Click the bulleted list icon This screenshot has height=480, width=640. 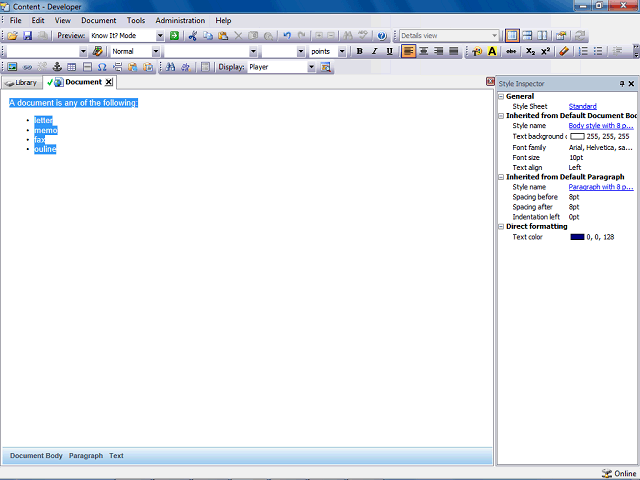598,51
